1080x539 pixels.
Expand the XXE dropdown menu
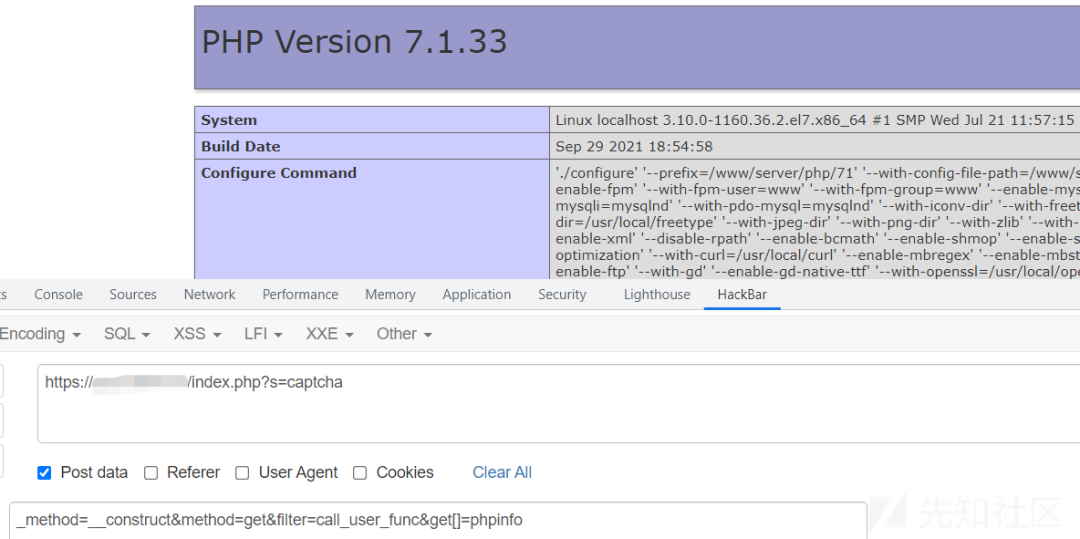(329, 334)
